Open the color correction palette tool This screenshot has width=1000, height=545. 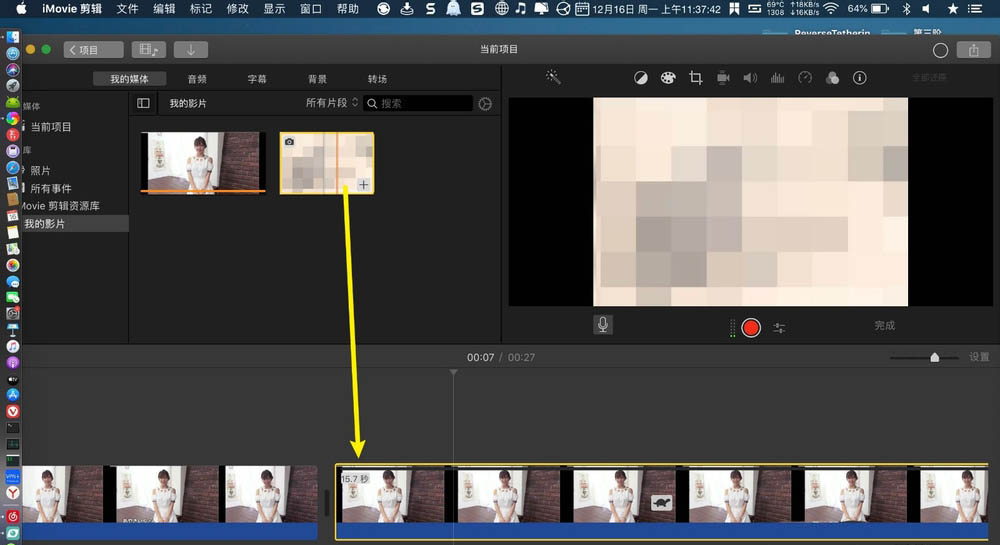pos(668,78)
